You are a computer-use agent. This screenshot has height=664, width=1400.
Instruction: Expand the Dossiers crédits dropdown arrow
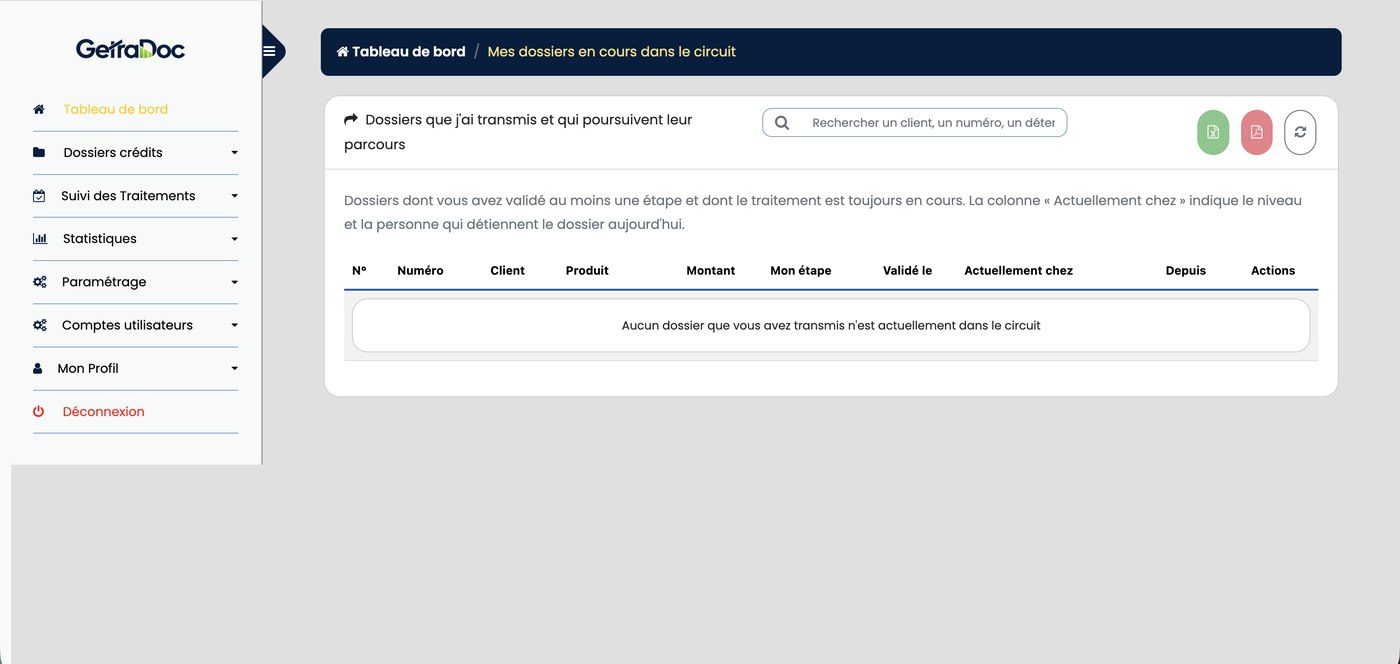[x=234, y=153]
